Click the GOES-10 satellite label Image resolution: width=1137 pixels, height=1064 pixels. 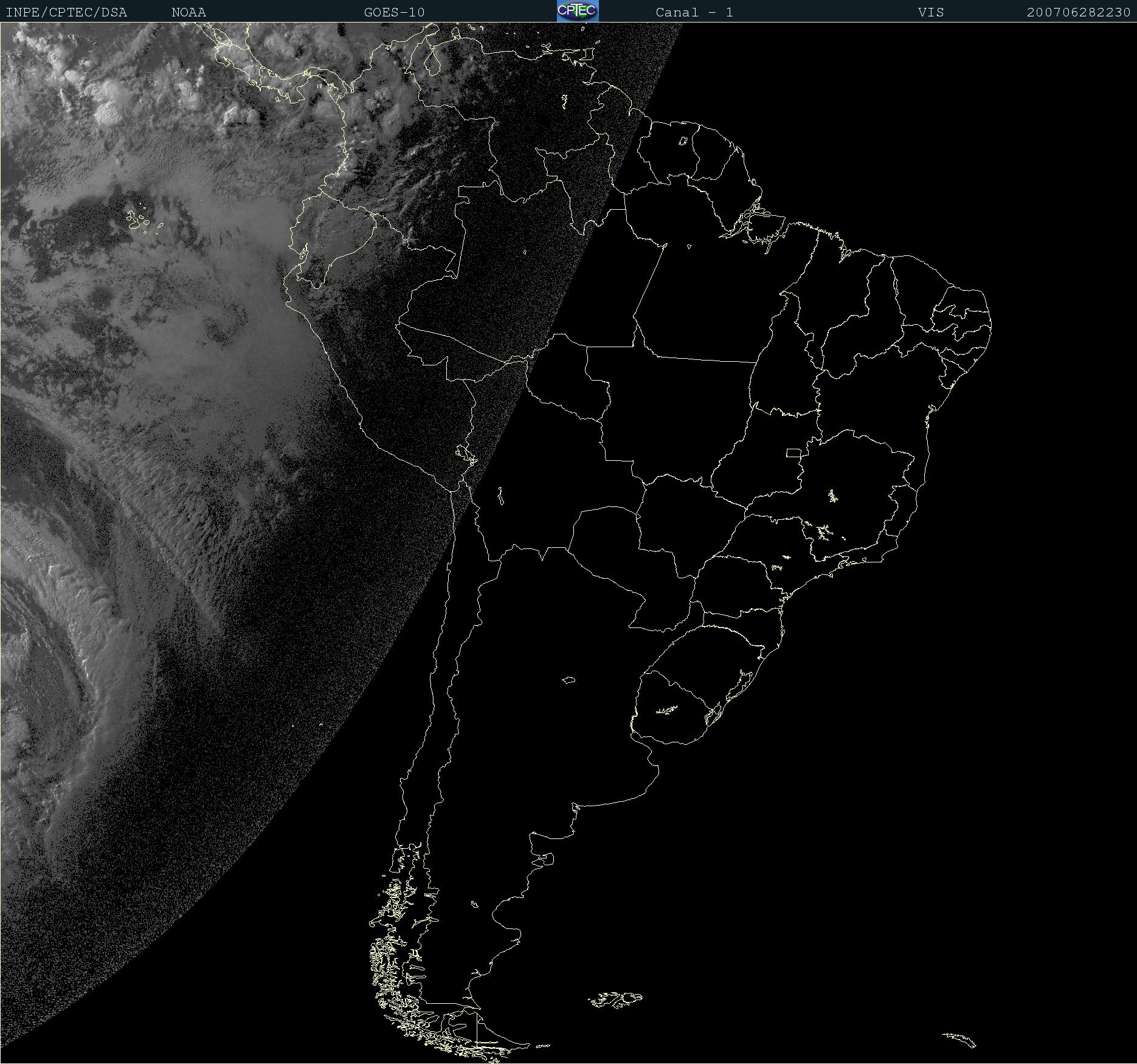point(395,12)
